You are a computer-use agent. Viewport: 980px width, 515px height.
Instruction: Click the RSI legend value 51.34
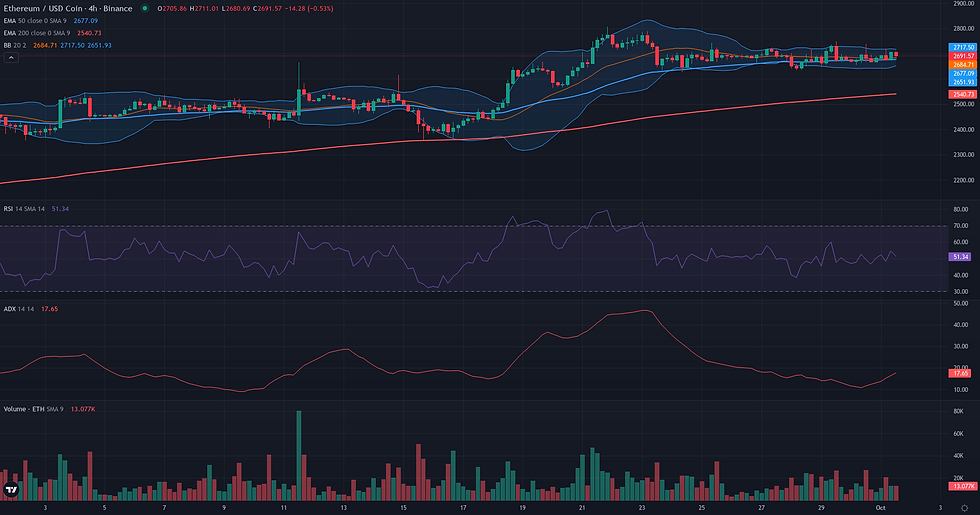click(x=60, y=209)
